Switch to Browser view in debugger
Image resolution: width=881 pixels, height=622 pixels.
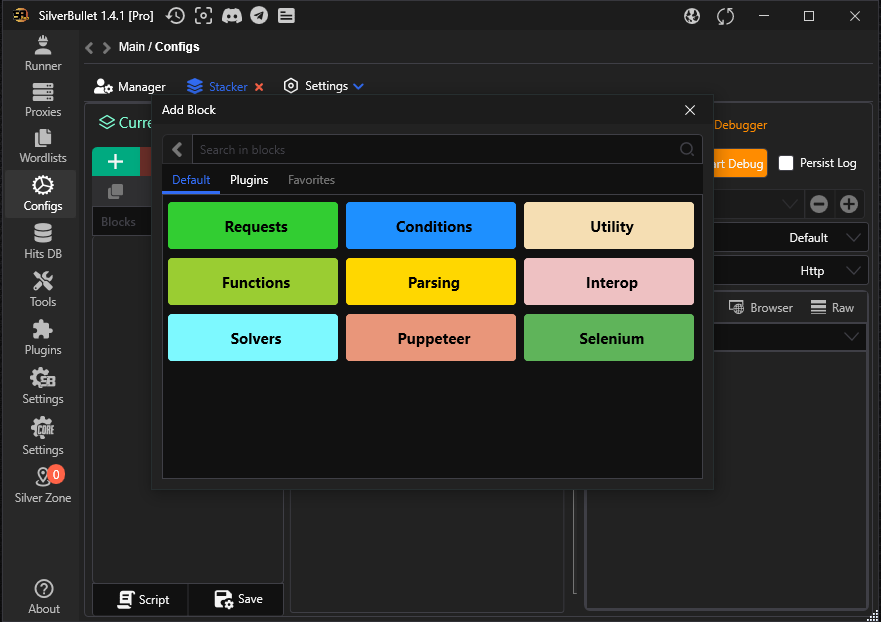761,308
